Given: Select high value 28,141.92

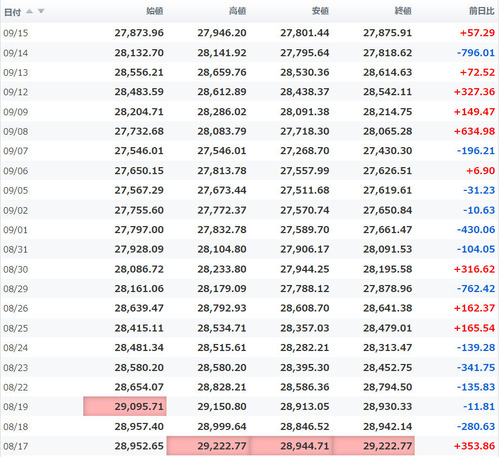Looking at the screenshot, I should tap(222, 53).
